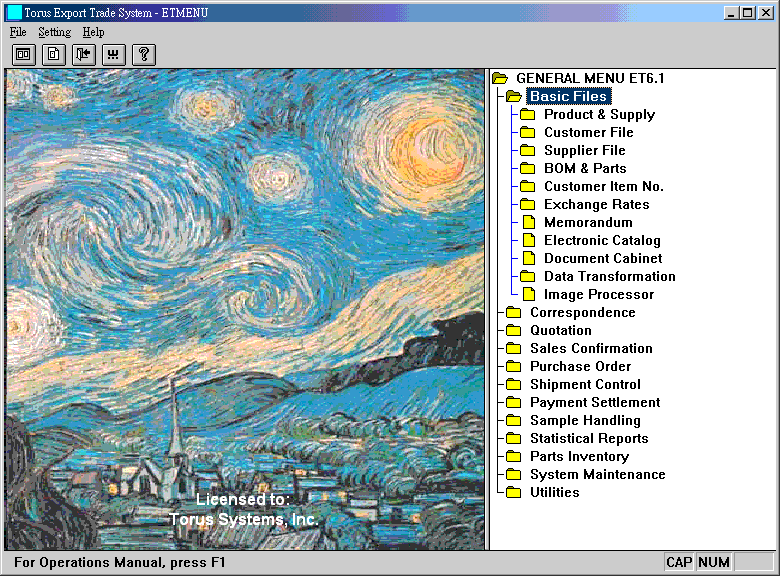Close the Torus Export Trade System window
This screenshot has height=576, width=780.
[x=766, y=13]
